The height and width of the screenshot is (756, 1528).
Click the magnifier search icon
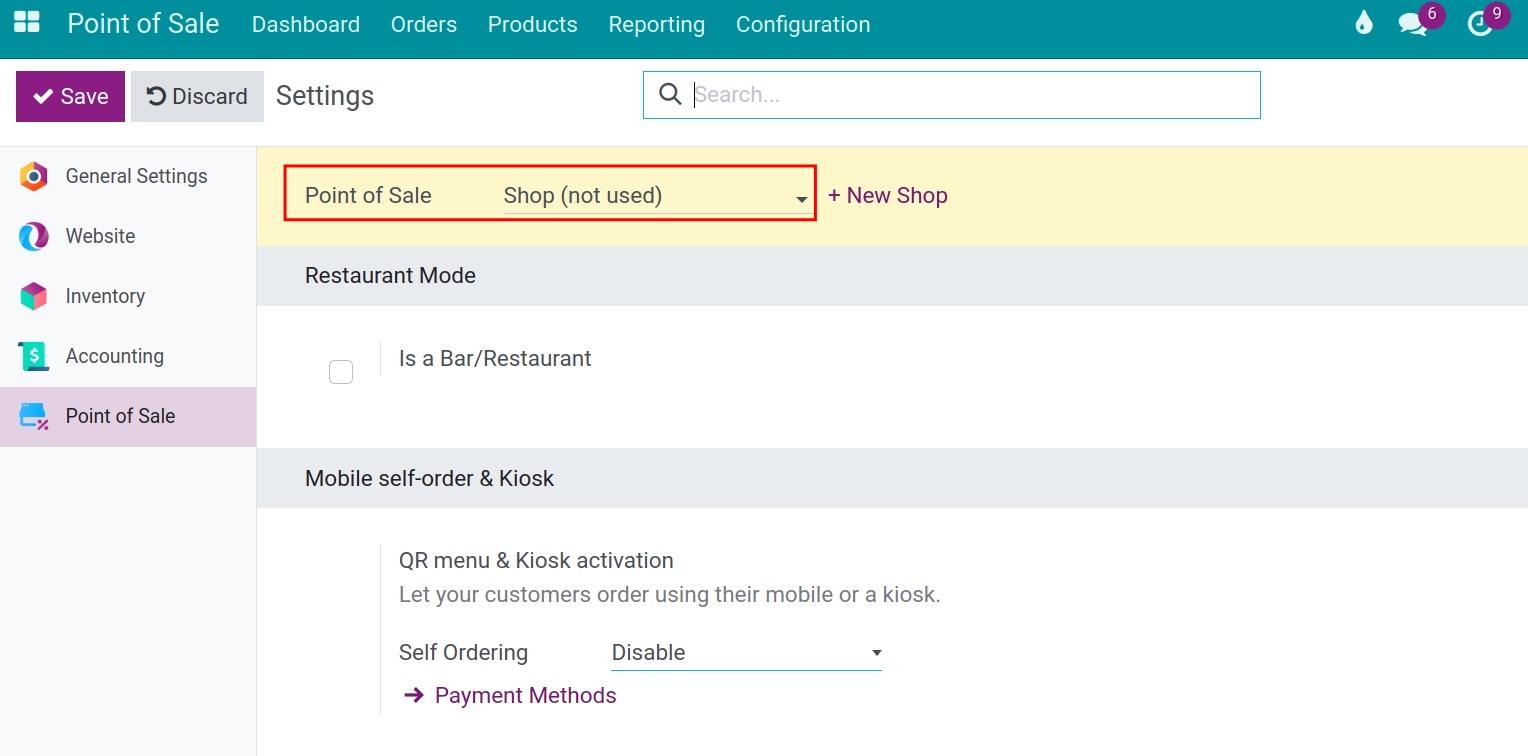[670, 94]
